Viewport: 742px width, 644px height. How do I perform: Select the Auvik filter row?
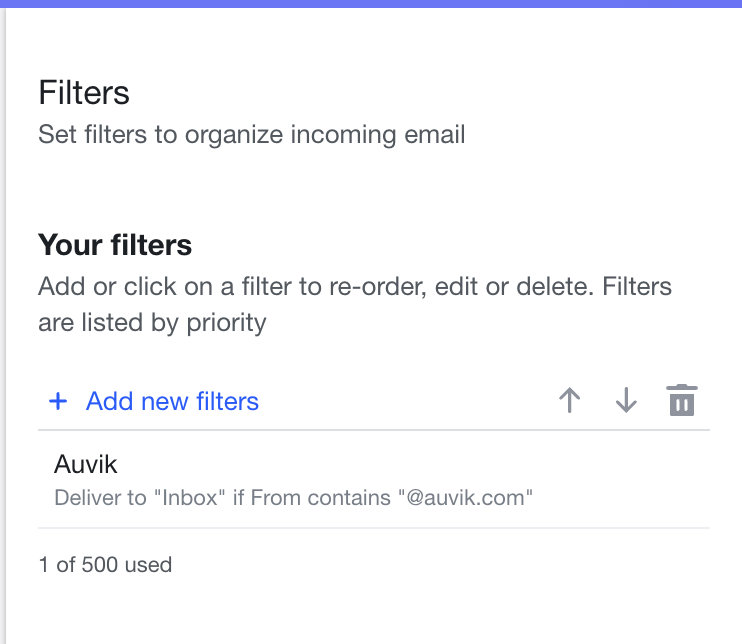(374, 479)
